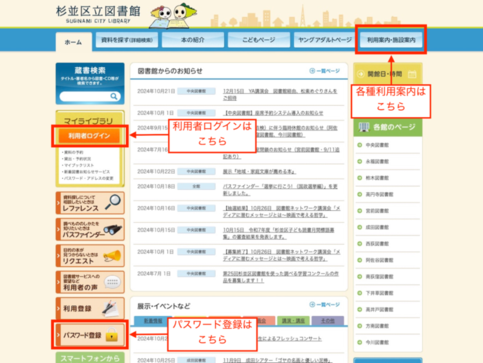Open the 本の紹介 navigation tab
The height and width of the screenshot is (363, 483).
coord(193,40)
